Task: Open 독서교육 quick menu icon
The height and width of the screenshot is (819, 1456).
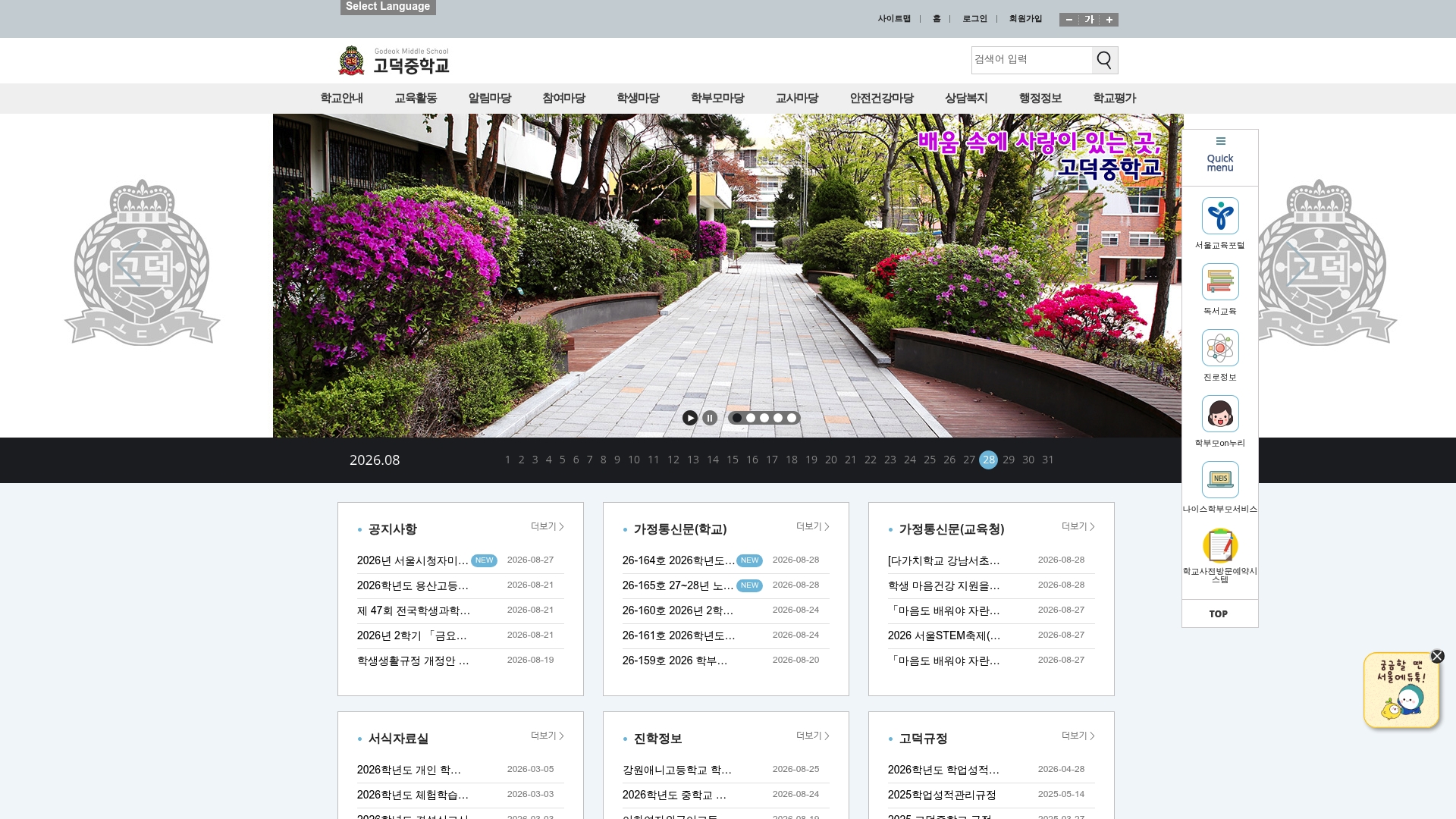Action: click(x=1220, y=282)
